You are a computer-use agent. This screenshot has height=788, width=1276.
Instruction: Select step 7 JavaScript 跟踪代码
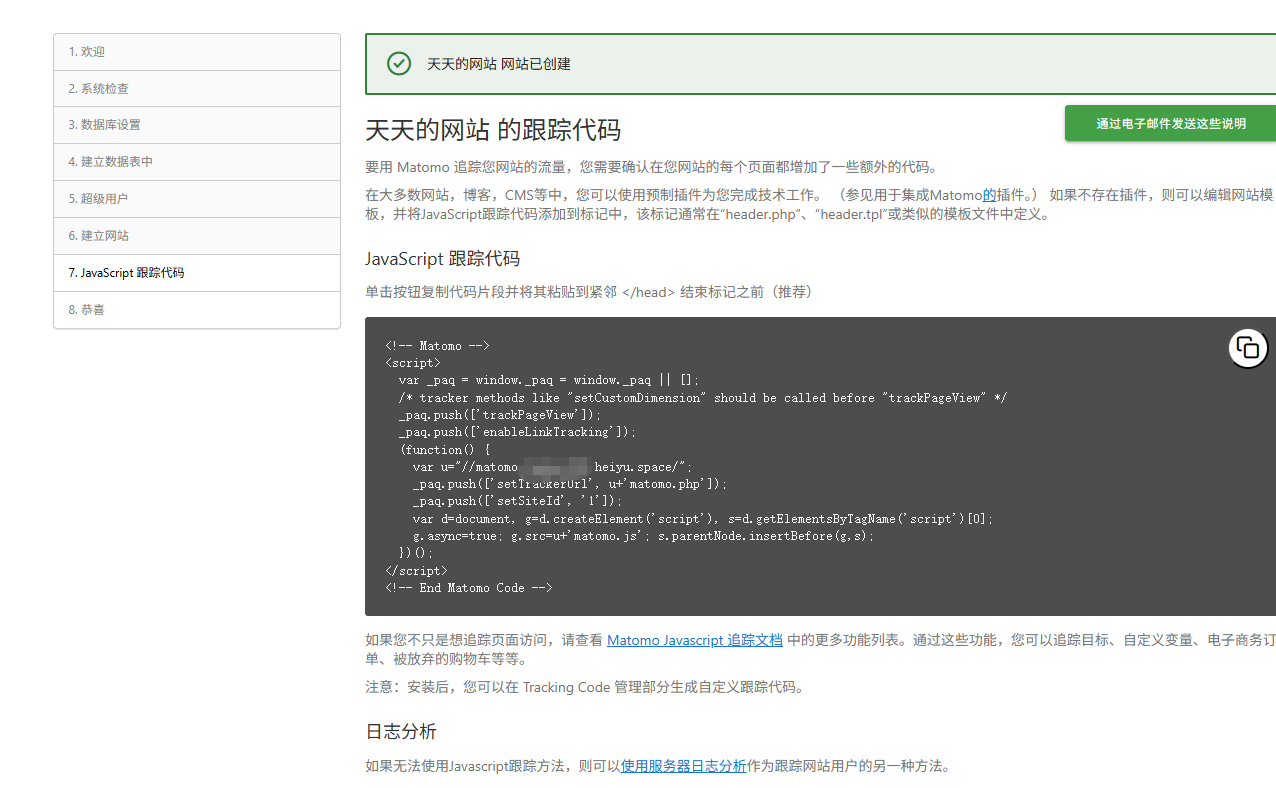point(197,273)
